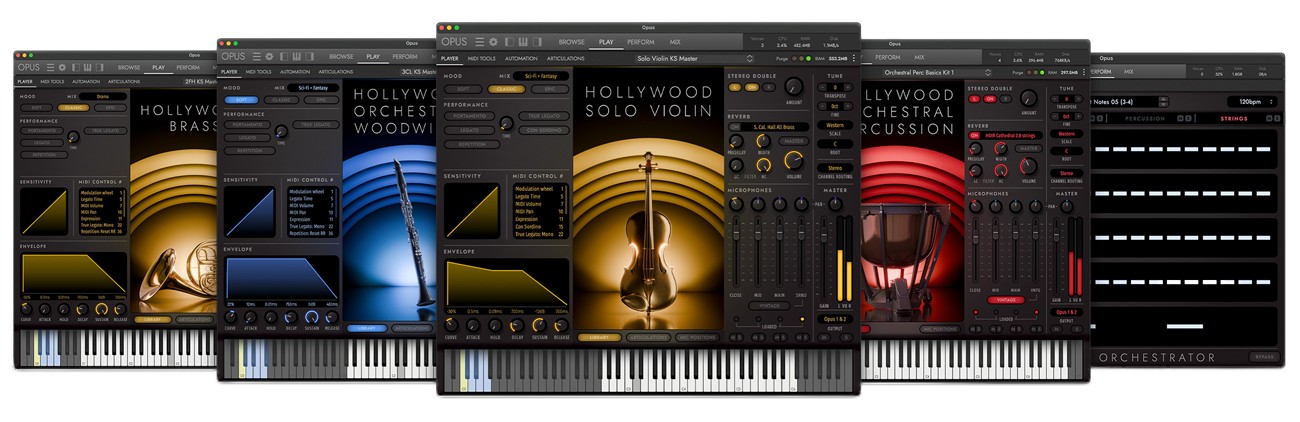Toggle the piano keyboard view icon in center Opus toolbar
This screenshot has width=1300, height=422.
click(521, 41)
